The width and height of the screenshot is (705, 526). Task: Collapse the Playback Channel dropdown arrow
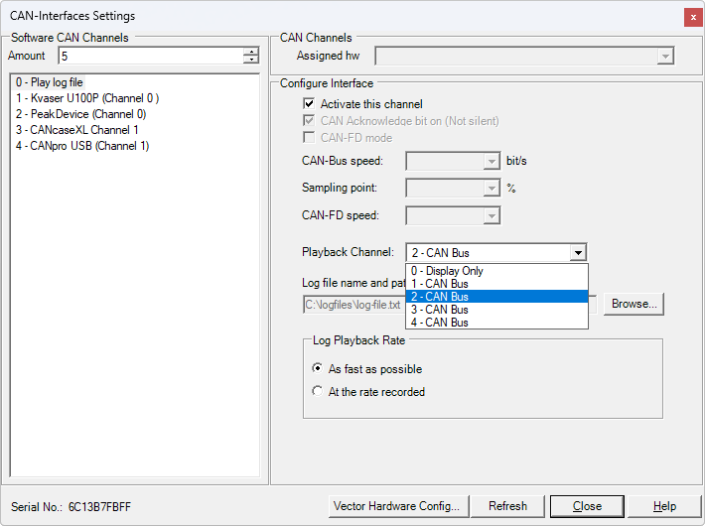[577, 253]
